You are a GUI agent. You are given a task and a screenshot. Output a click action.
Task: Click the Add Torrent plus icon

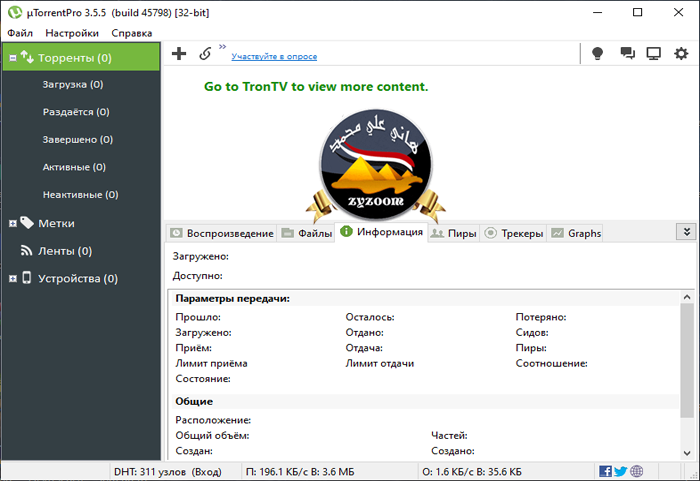pos(179,54)
